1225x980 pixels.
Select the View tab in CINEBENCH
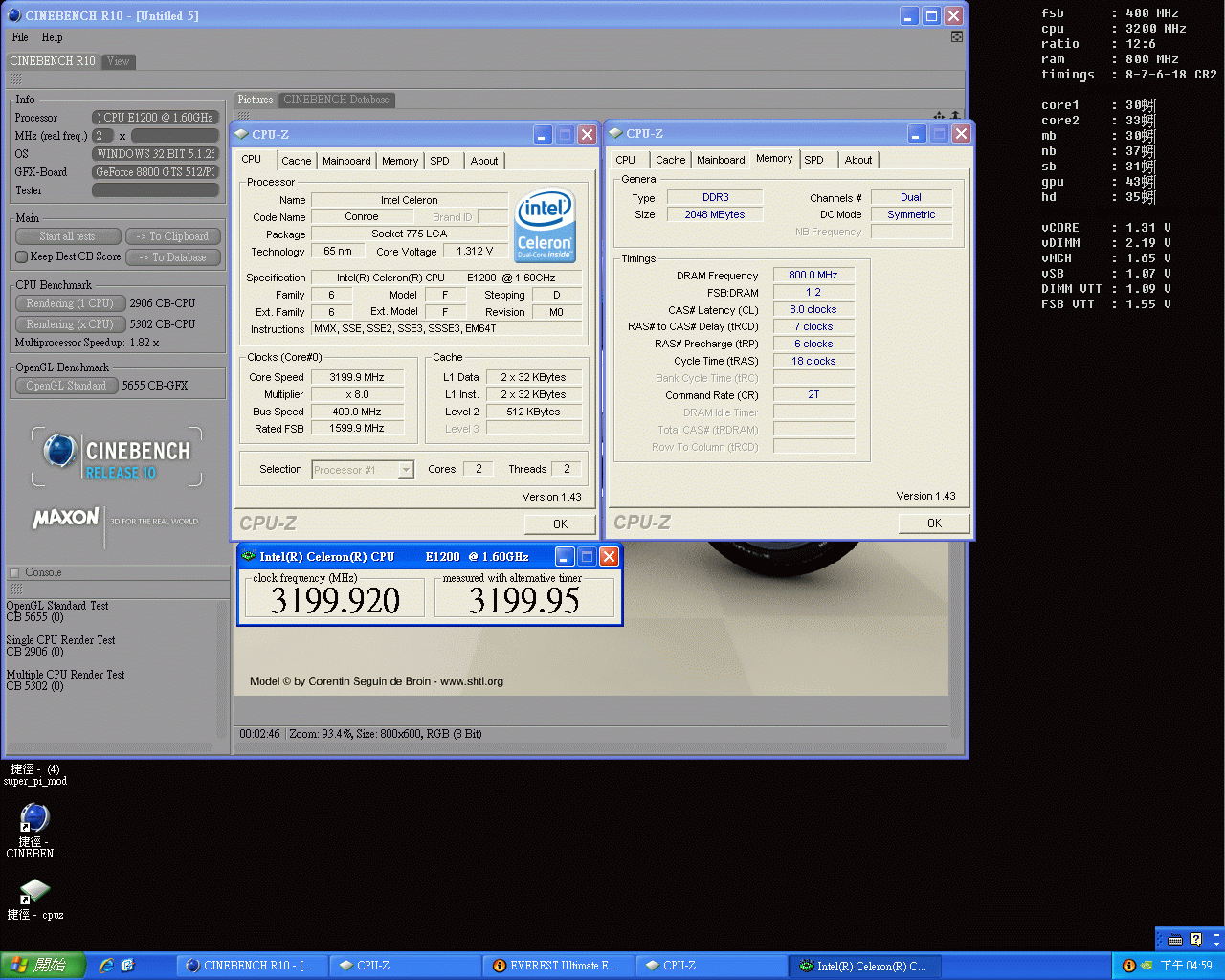[119, 61]
